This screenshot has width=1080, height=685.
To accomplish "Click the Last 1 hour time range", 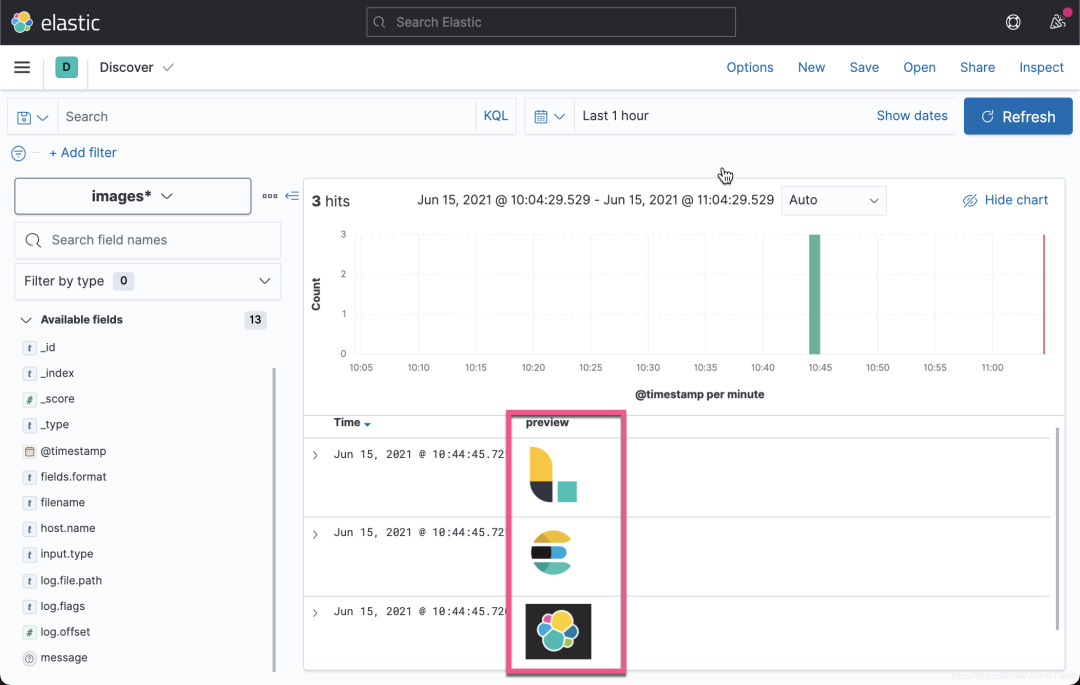I will click(616, 116).
